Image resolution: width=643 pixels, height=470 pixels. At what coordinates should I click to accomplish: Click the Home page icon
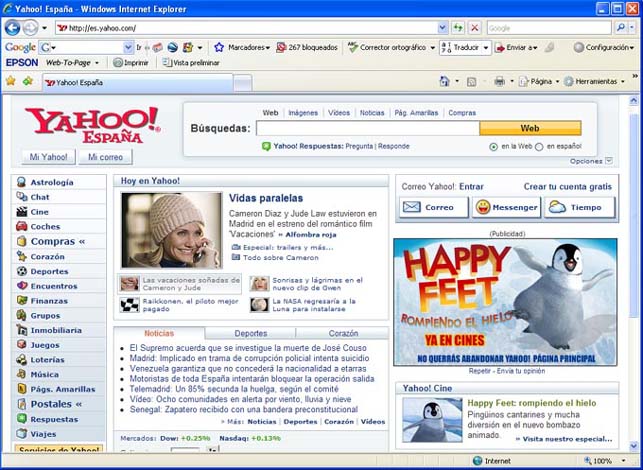444,81
